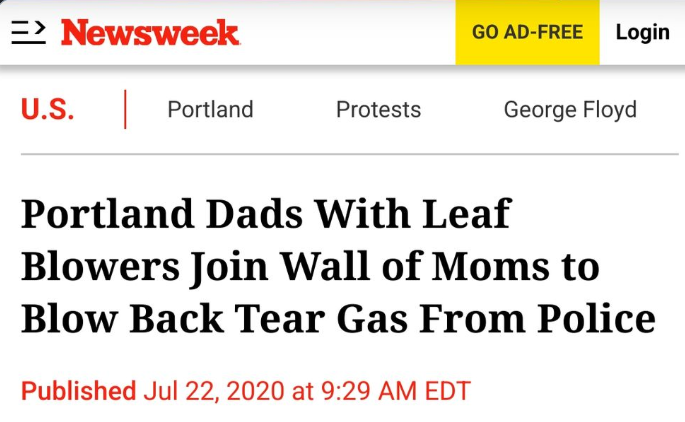Open the Protests topic tag
Viewport: 685px width, 422px height.
[378, 109]
